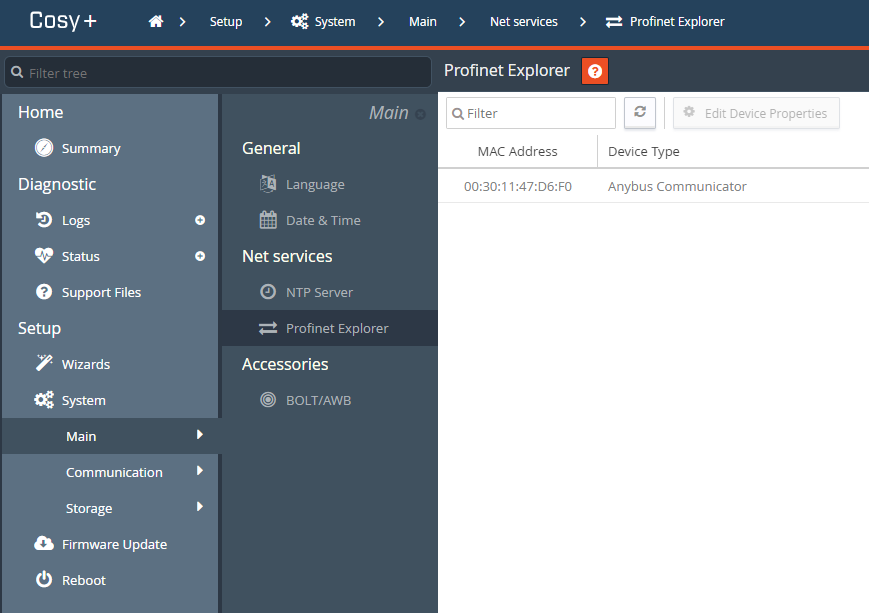Expand the Communication submenu arrow

tap(200, 471)
